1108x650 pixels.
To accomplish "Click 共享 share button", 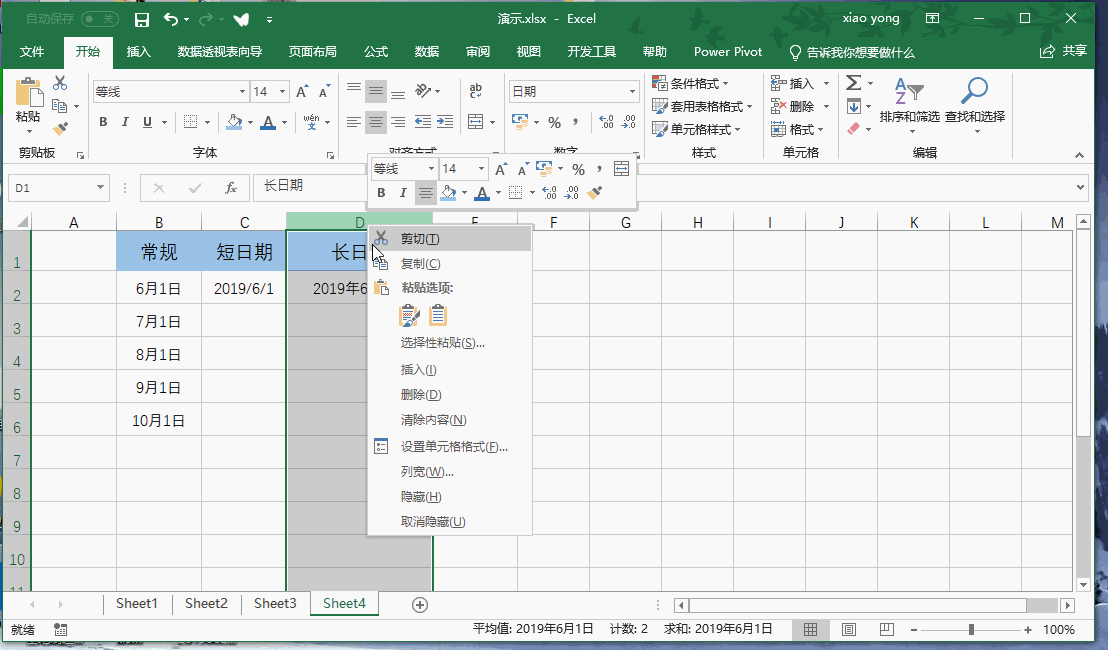I will [1064, 52].
